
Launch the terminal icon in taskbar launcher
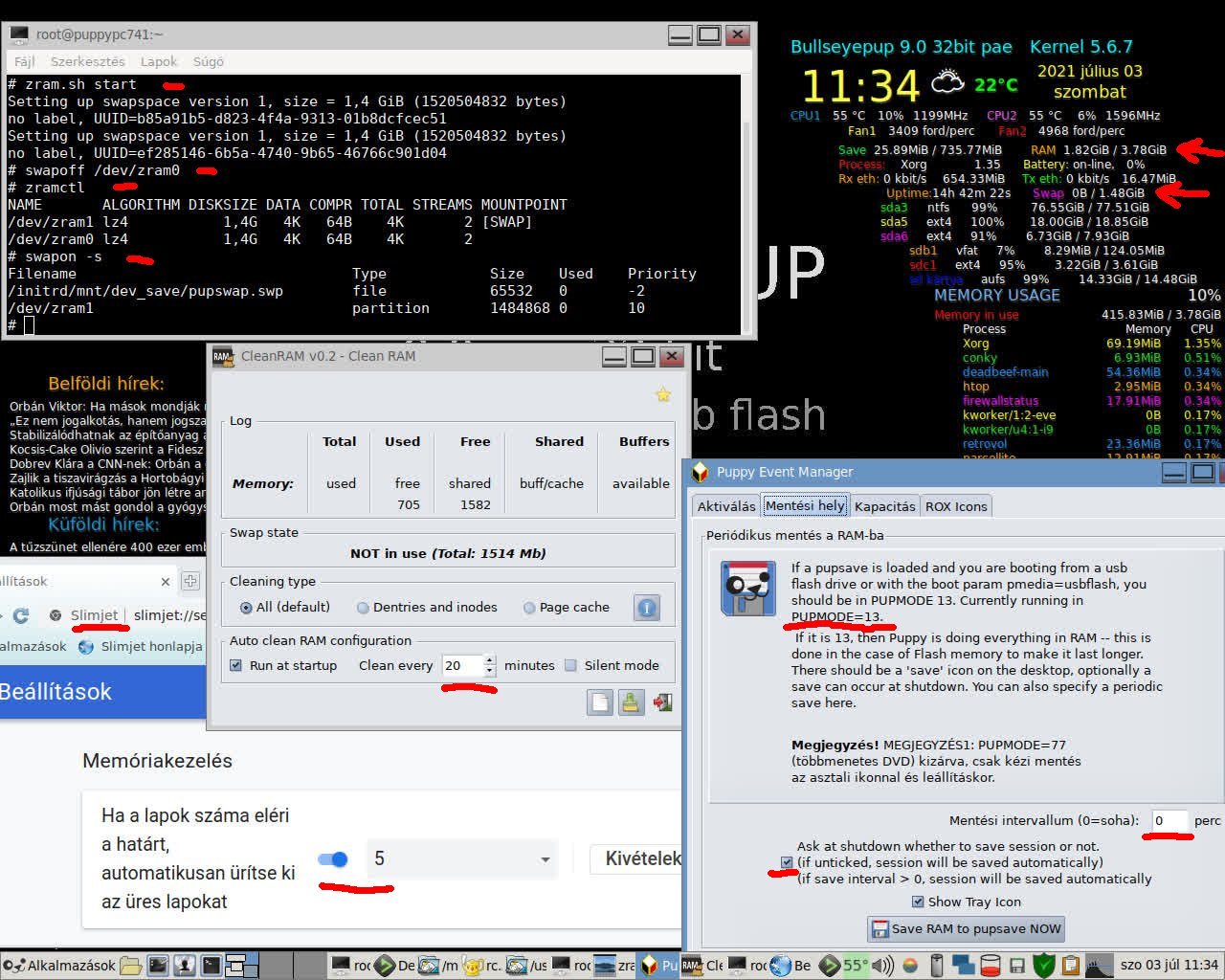(x=211, y=966)
